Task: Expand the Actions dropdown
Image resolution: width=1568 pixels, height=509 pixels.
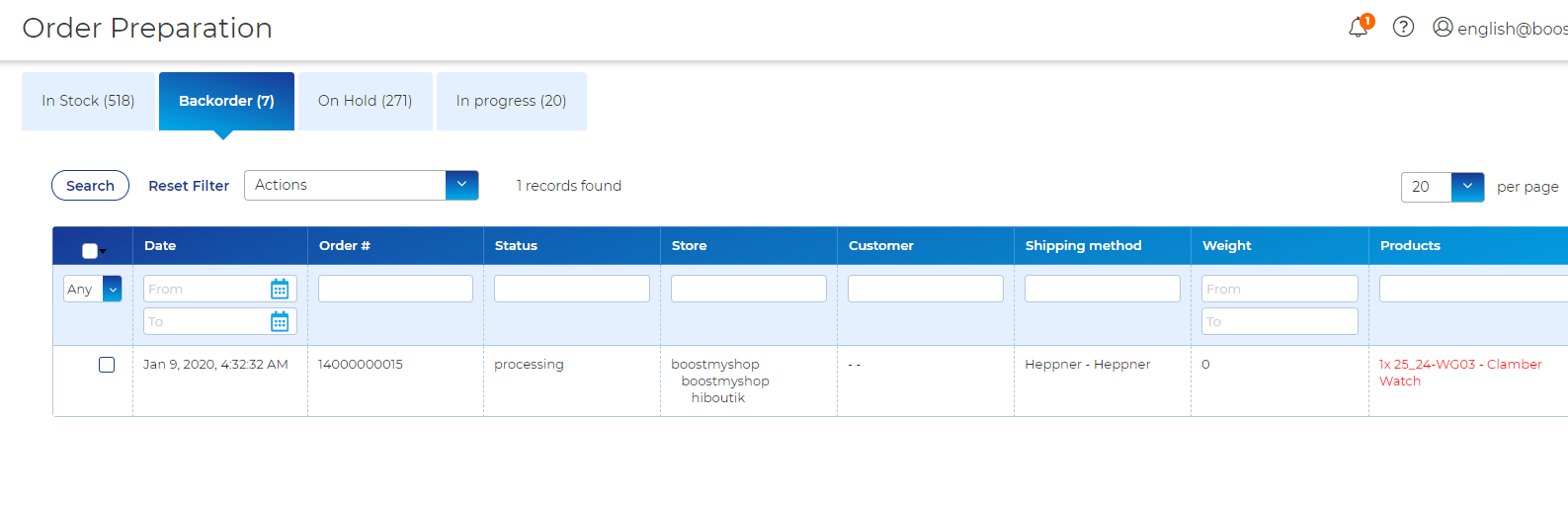Action: tap(461, 185)
